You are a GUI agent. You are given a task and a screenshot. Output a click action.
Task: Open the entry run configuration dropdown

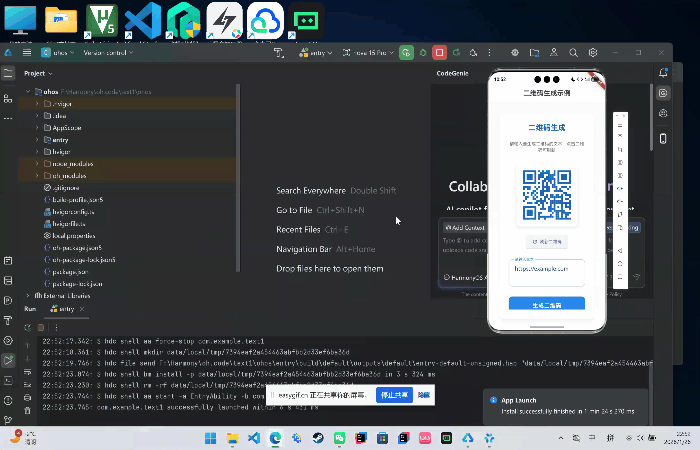click(316, 53)
